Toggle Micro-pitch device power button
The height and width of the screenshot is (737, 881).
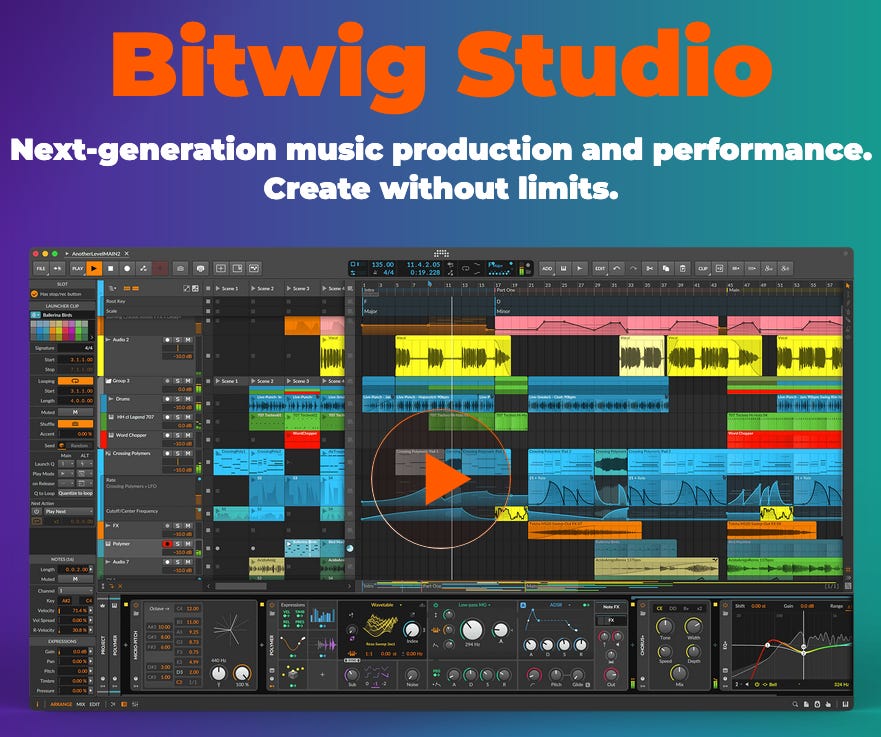(135, 606)
